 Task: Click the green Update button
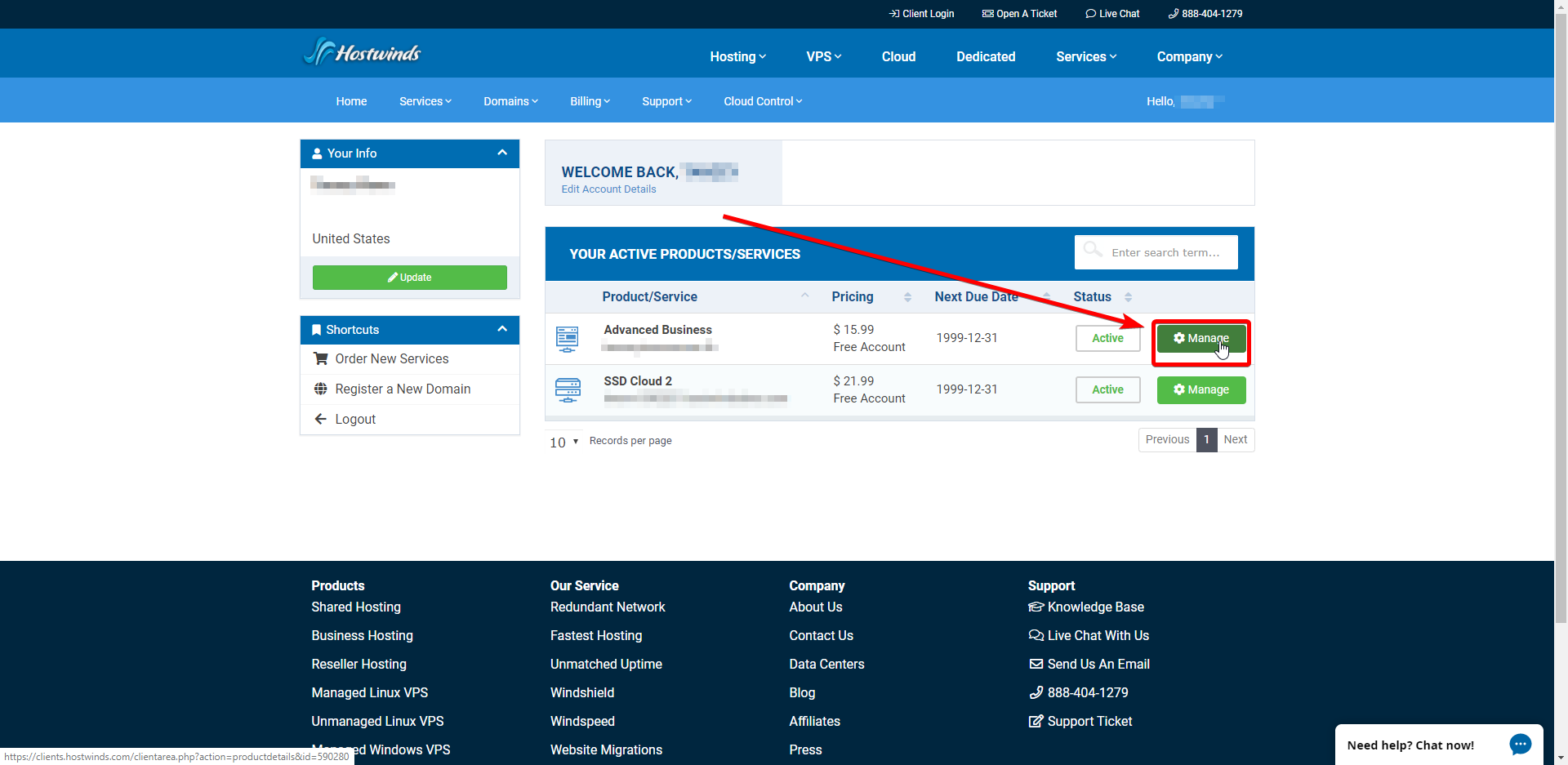(410, 278)
